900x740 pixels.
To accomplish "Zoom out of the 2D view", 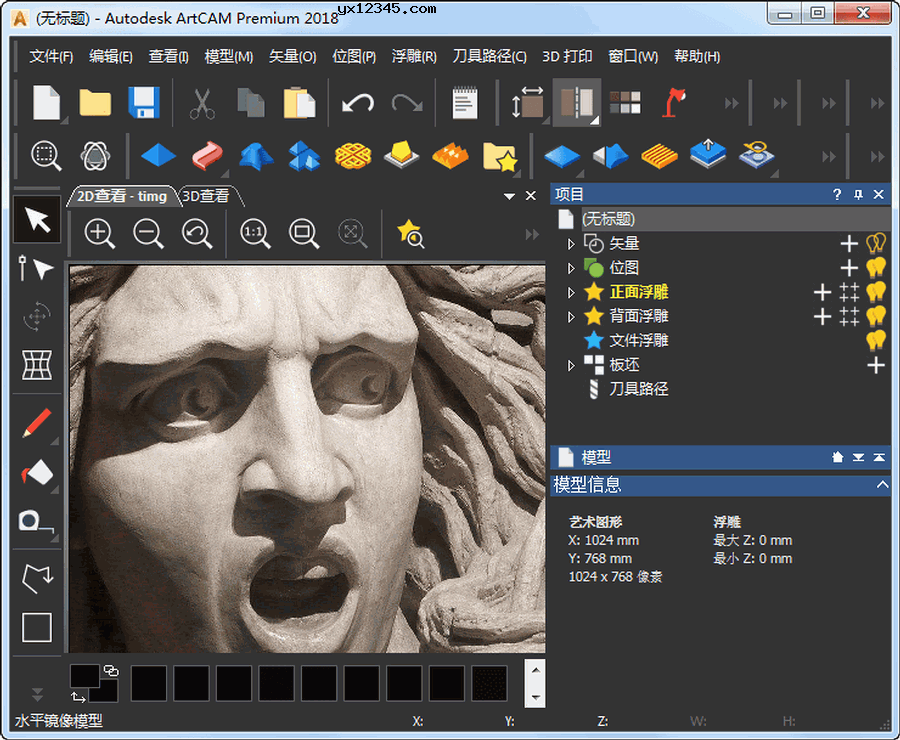I will pyautogui.click(x=149, y=234).
